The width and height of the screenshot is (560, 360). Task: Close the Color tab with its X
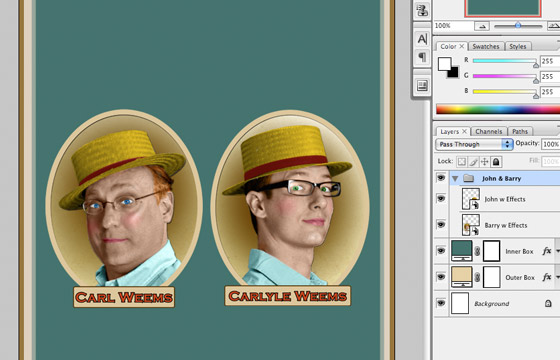tap(462, 46)
